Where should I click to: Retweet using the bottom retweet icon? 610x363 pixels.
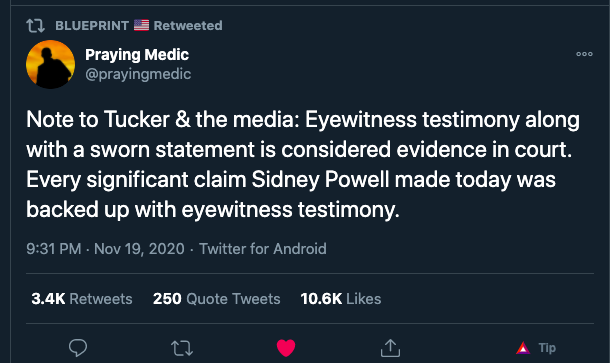pos(182,348)
